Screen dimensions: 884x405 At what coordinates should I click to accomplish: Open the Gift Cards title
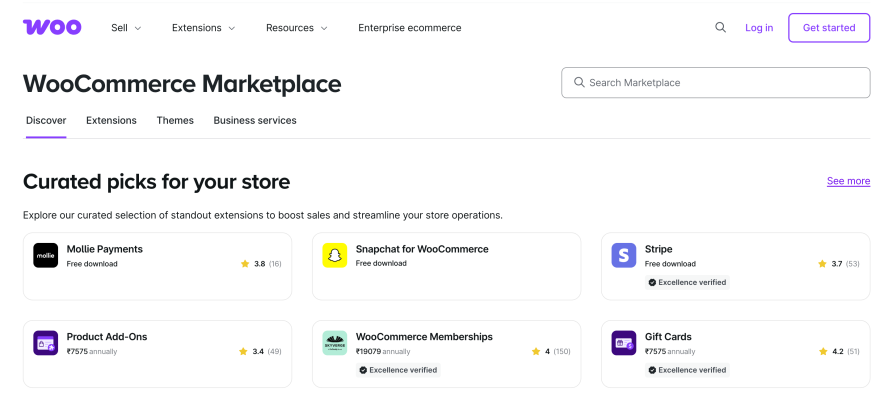(x=668, y=337)
